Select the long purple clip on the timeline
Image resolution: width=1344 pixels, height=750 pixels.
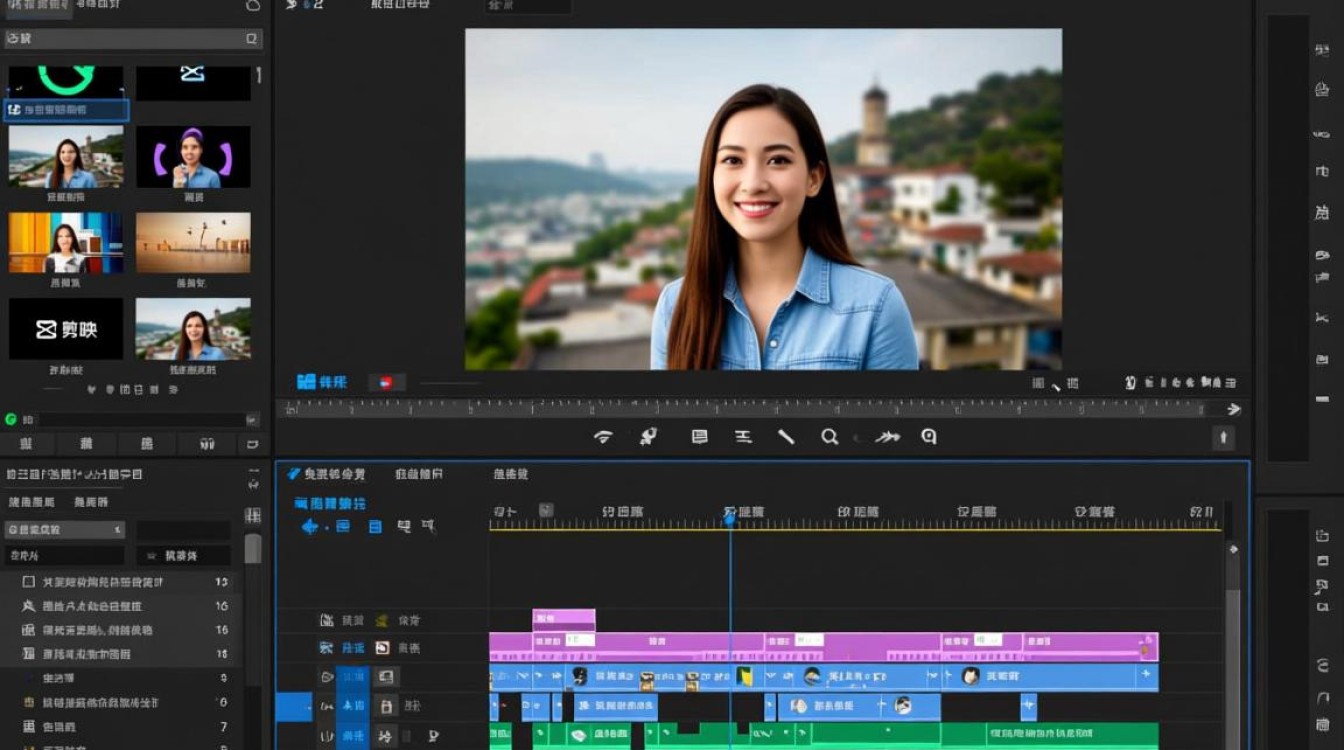pyautogui.click(x=823, y=646)
